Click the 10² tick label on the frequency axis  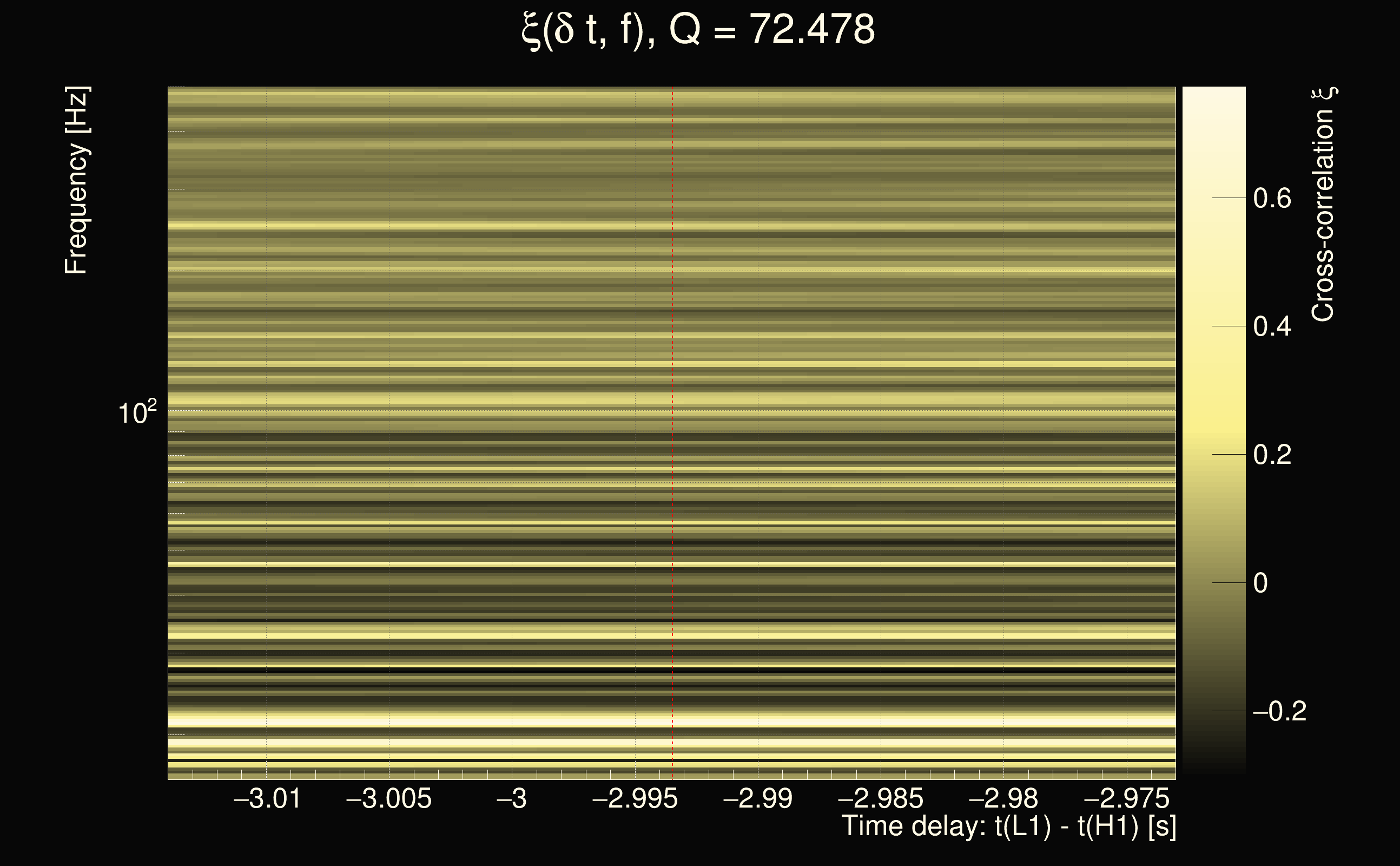pyautogui.click(x=137, y=412)
